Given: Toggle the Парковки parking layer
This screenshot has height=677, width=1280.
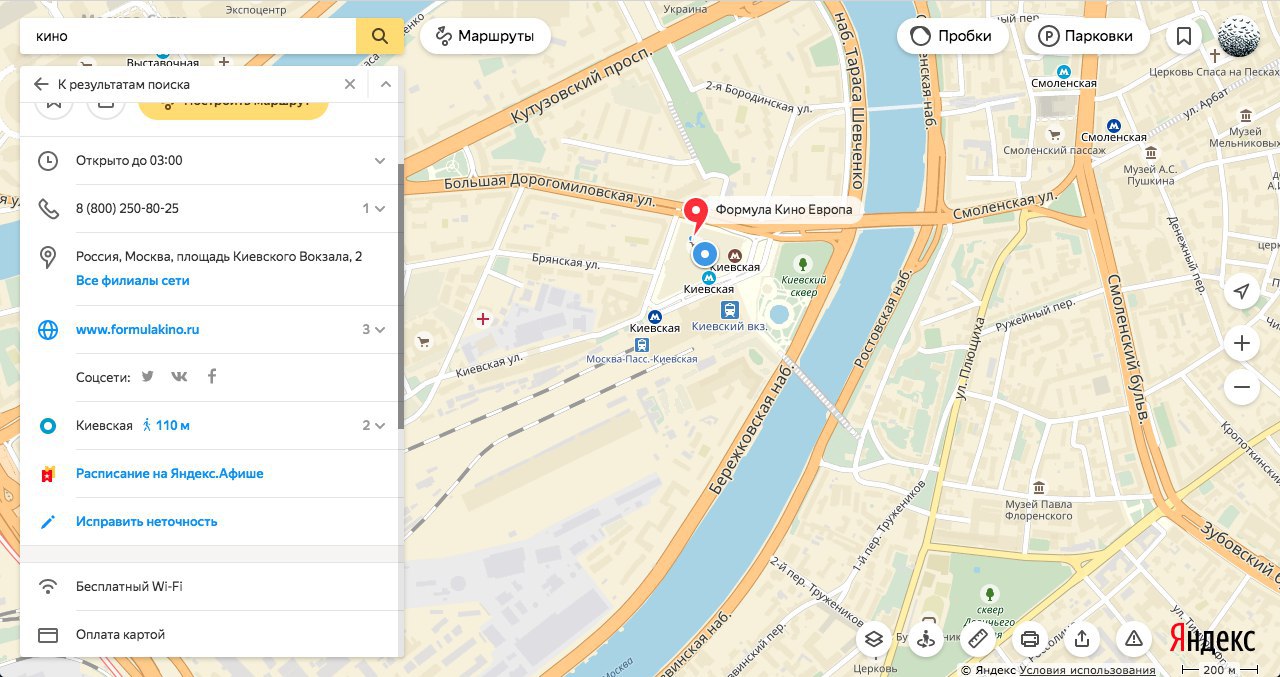Looking at the screenshot, I should pos(1085,36).
